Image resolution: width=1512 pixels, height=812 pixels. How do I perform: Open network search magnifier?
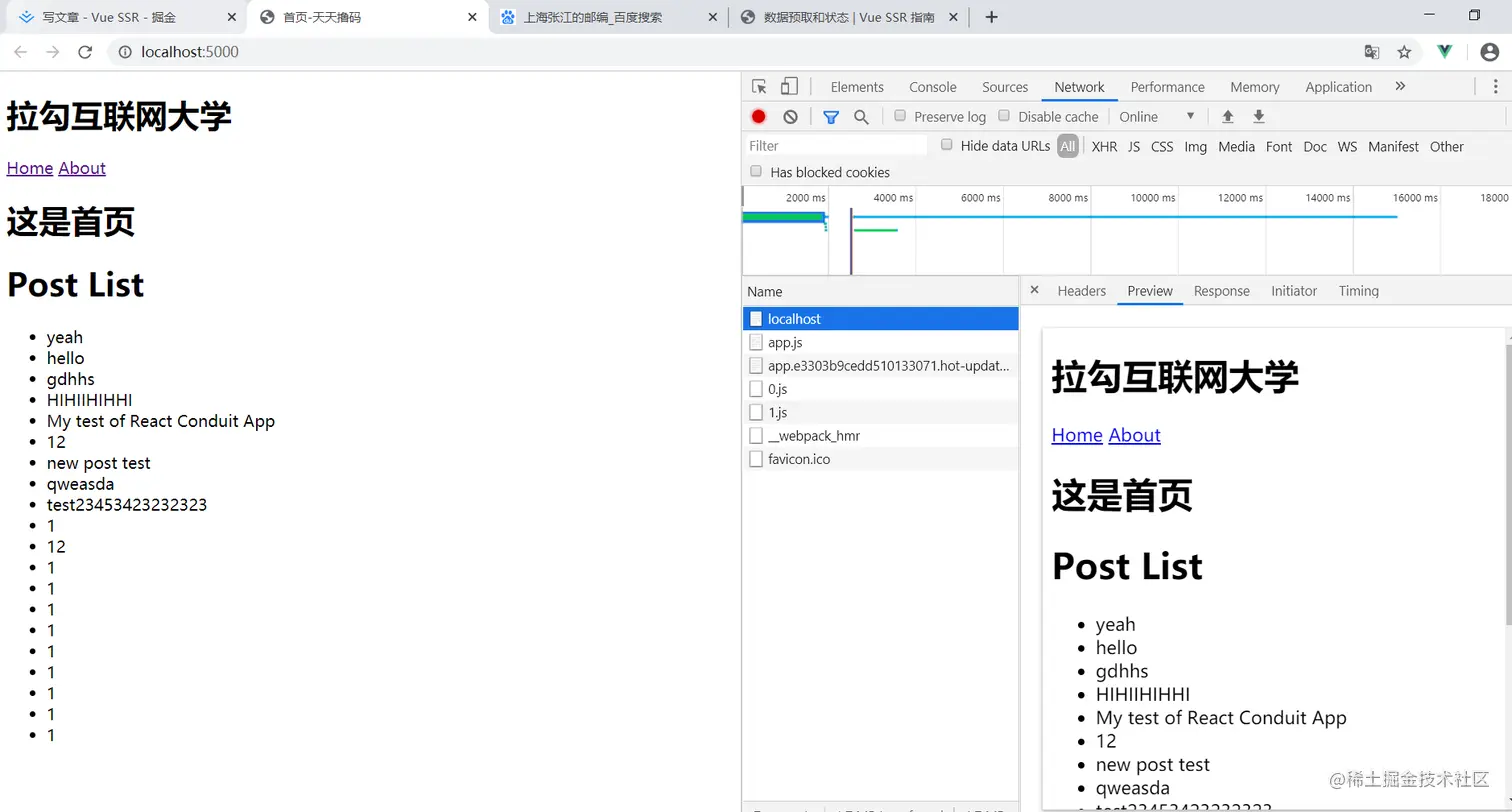tap(861, 117)
